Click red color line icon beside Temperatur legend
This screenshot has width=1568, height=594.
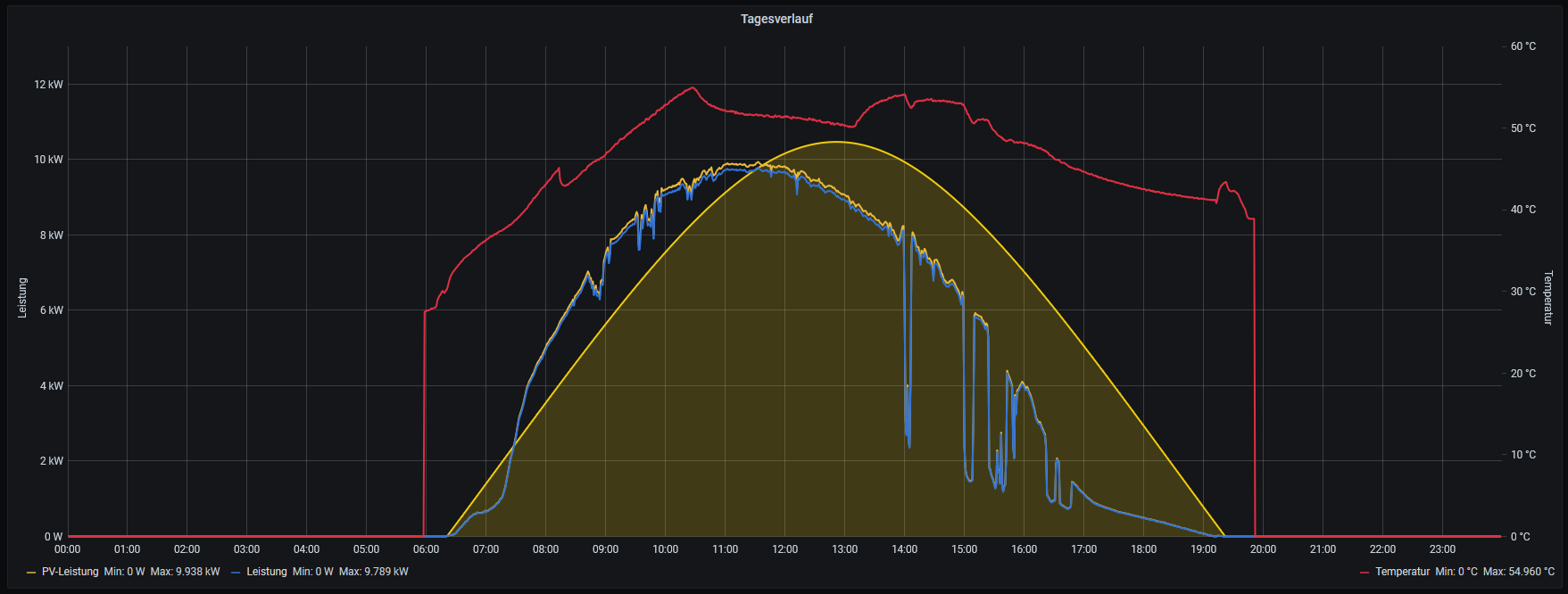tap(1365, 573)
